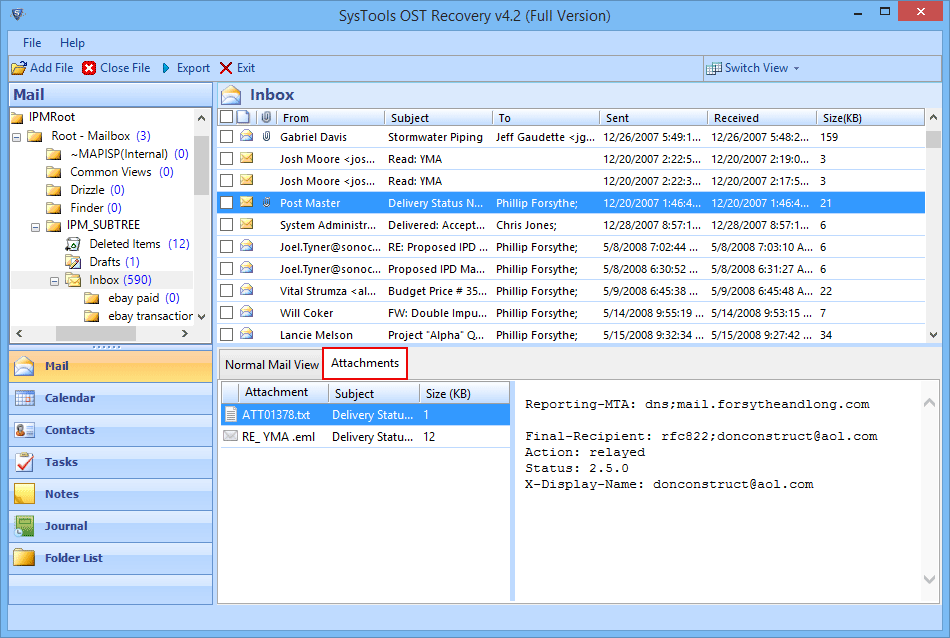Click the Add File folder icon
This screenshot has height=638, width=950.
coord(19,68)
